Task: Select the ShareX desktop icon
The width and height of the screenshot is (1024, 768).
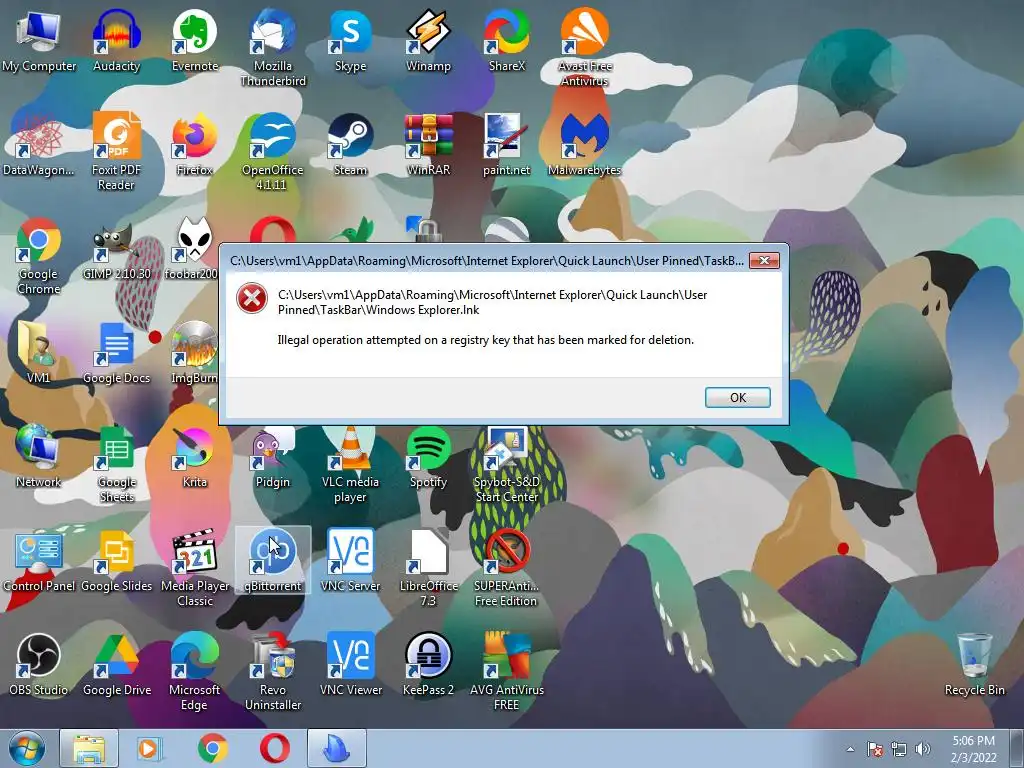Action: pos(507,40)
